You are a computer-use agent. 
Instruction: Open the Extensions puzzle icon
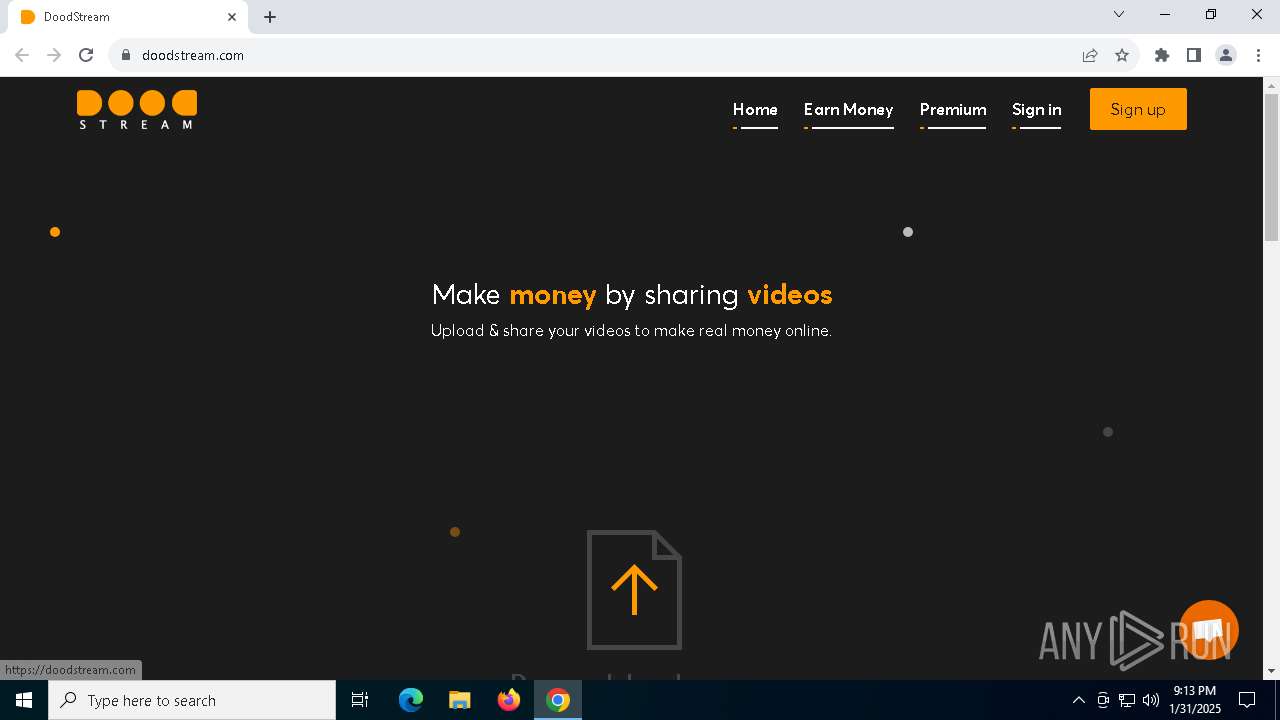1162,55
